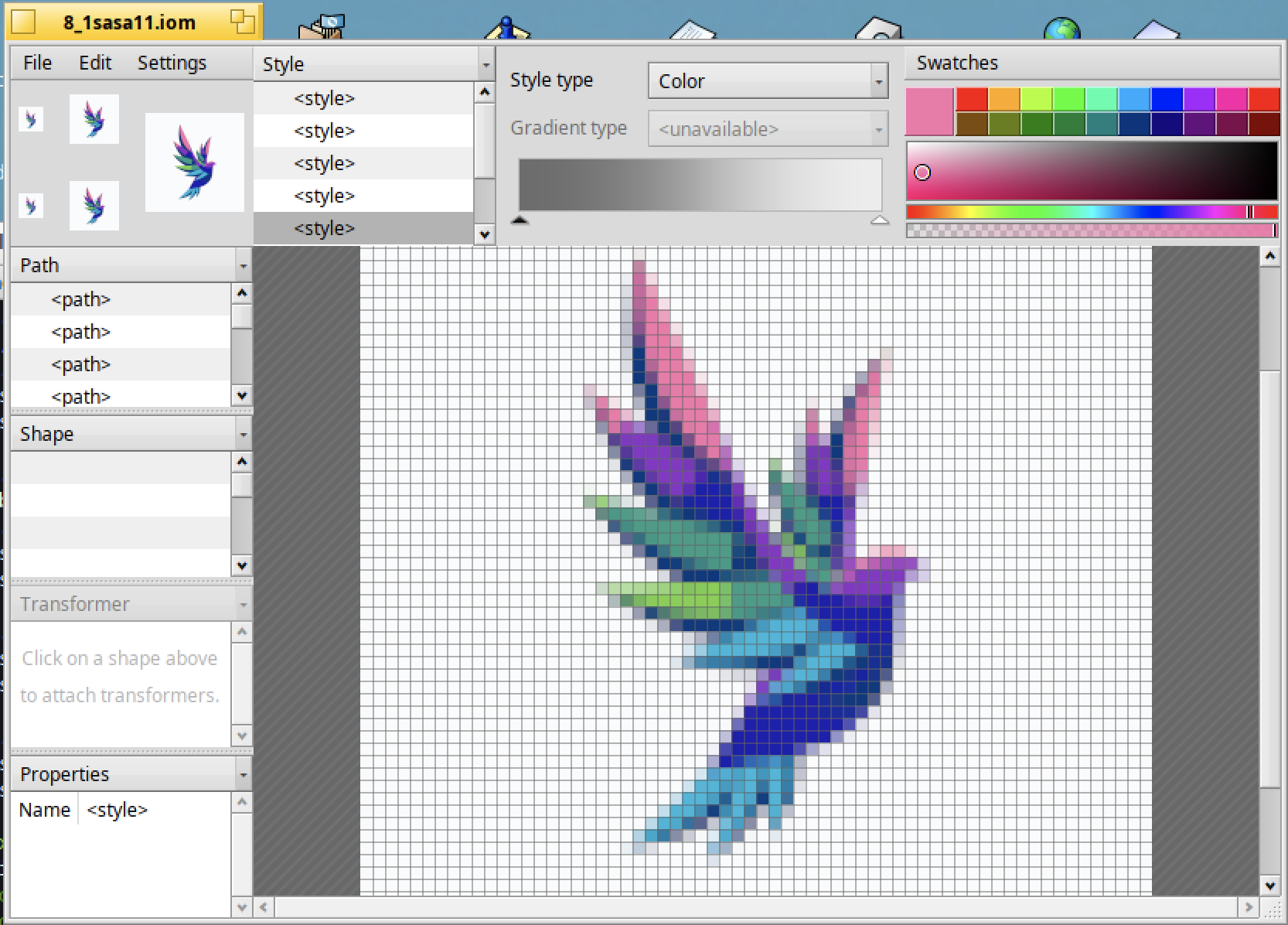Expand the Shape panel menu
The height and width of the screenshot is (925, 1288).
point(243,435)
